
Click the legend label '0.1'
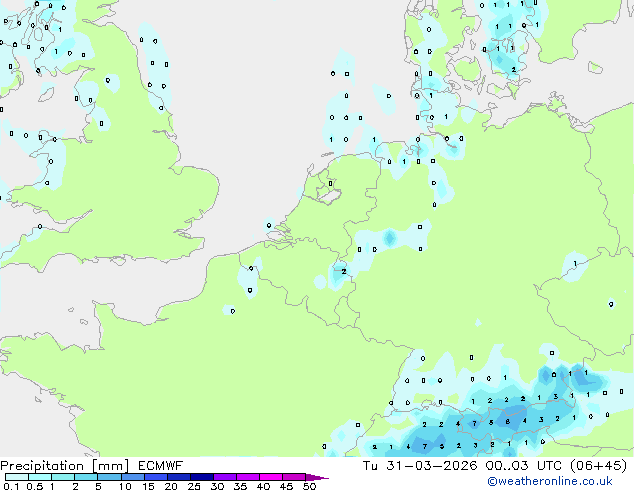click(12, 486)
